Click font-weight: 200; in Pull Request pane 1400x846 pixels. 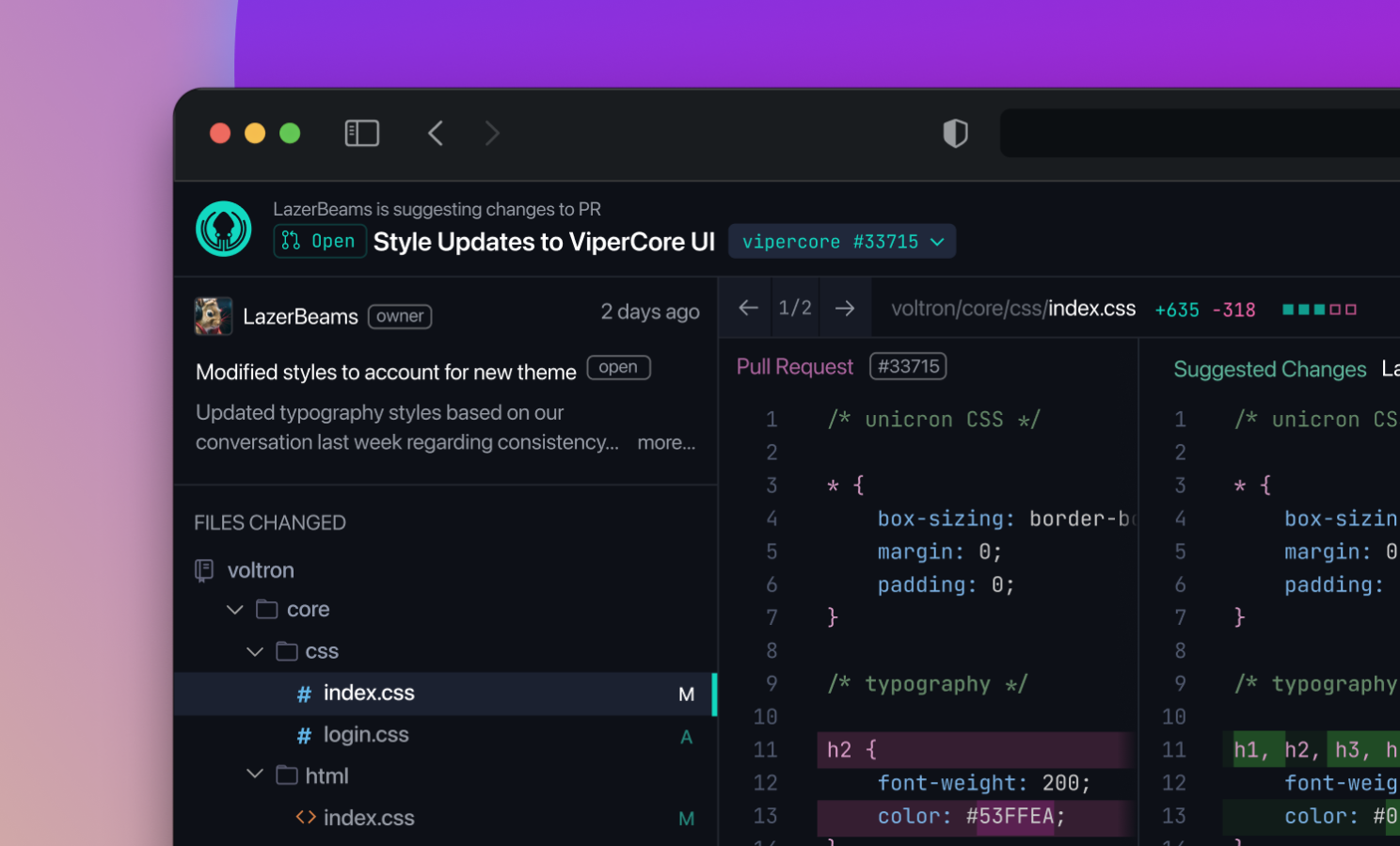(983, 783)
